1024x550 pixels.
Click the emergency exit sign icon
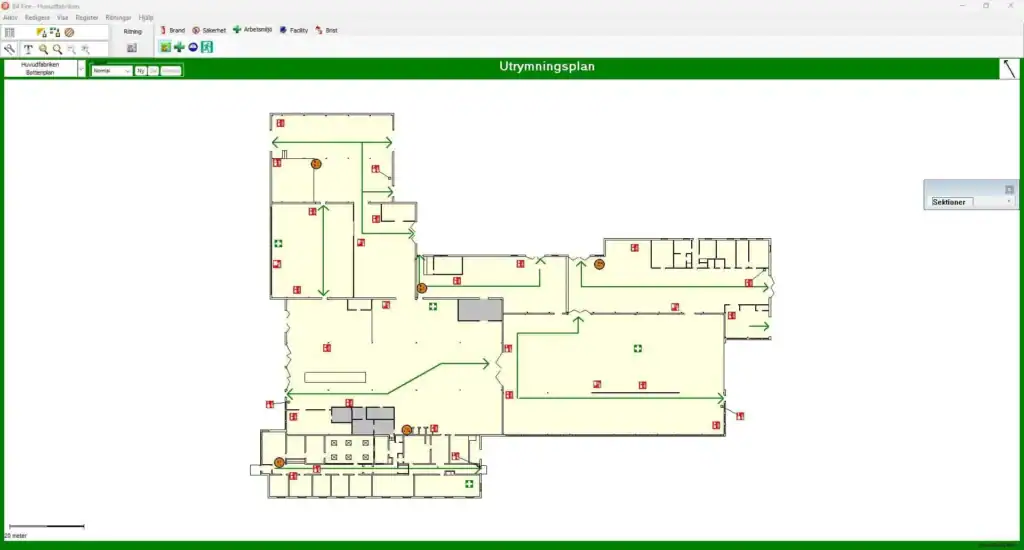pyautogui.click(x=207, y=47)
